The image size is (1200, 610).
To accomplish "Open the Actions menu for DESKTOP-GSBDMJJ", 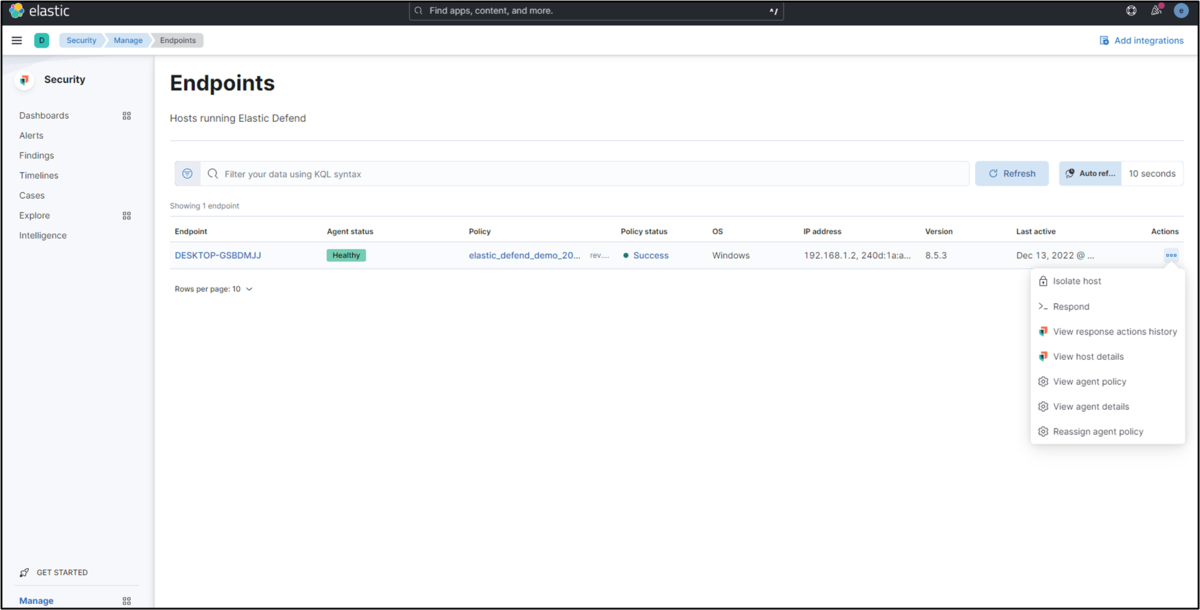I will (1170, 255).
